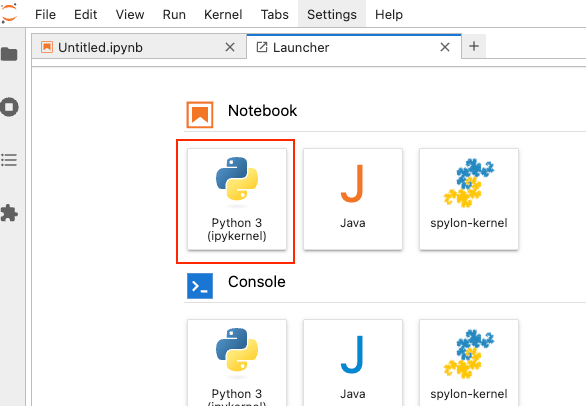This screenshot has height=406, width=586.
Task: Open the File menu
Action: [45, 14]
